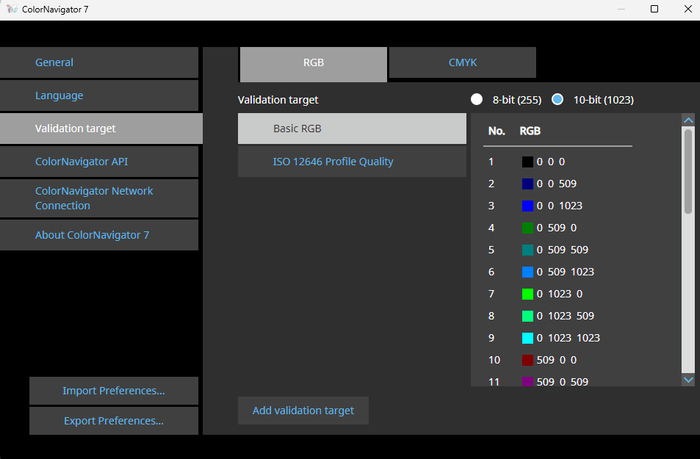Click the black swatch in row 1
The height and width of the screenshot is (459, 700).
point(527,162)
